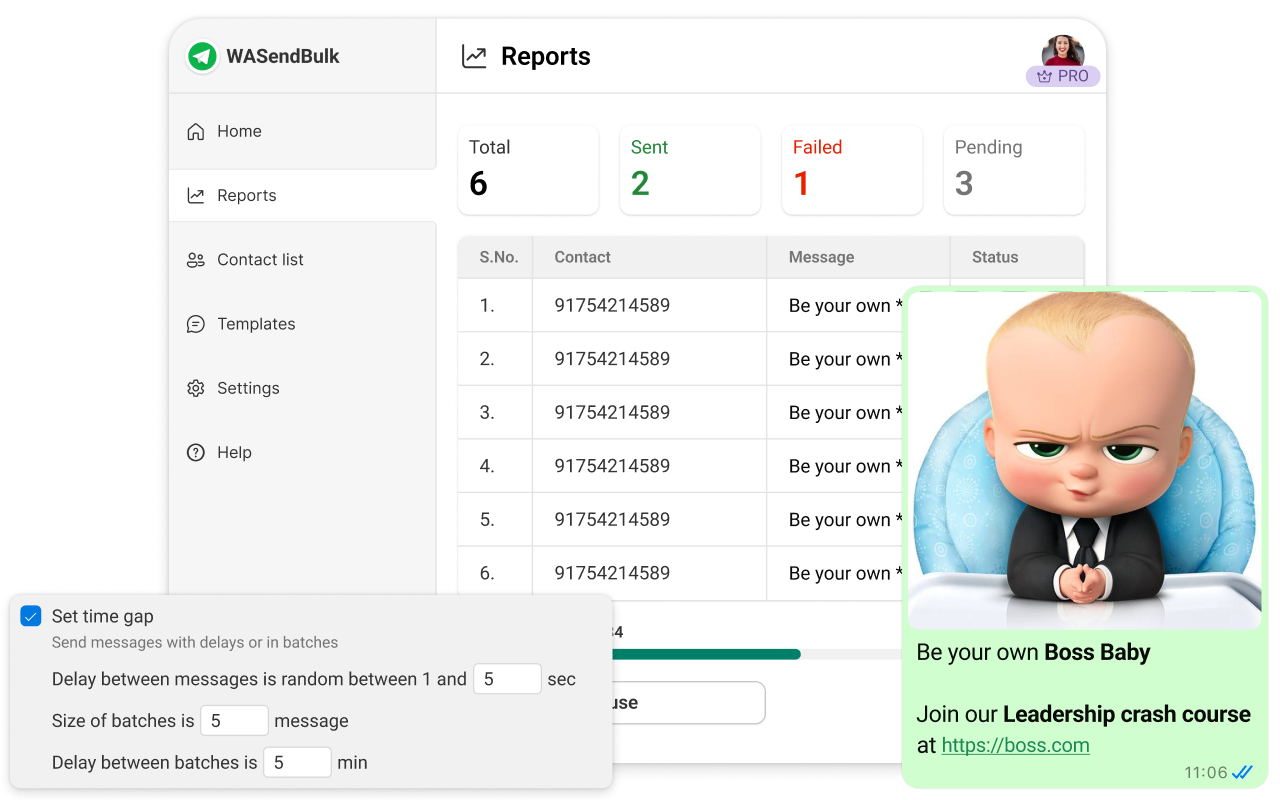The height and width of the screenshot is (800, 1280).
Task: Select the Sent messages card
Action: tap(690, 170)
